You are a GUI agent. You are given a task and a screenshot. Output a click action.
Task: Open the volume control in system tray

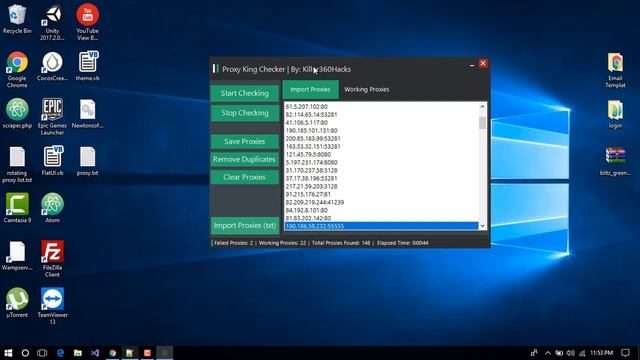tap(571, 353)
